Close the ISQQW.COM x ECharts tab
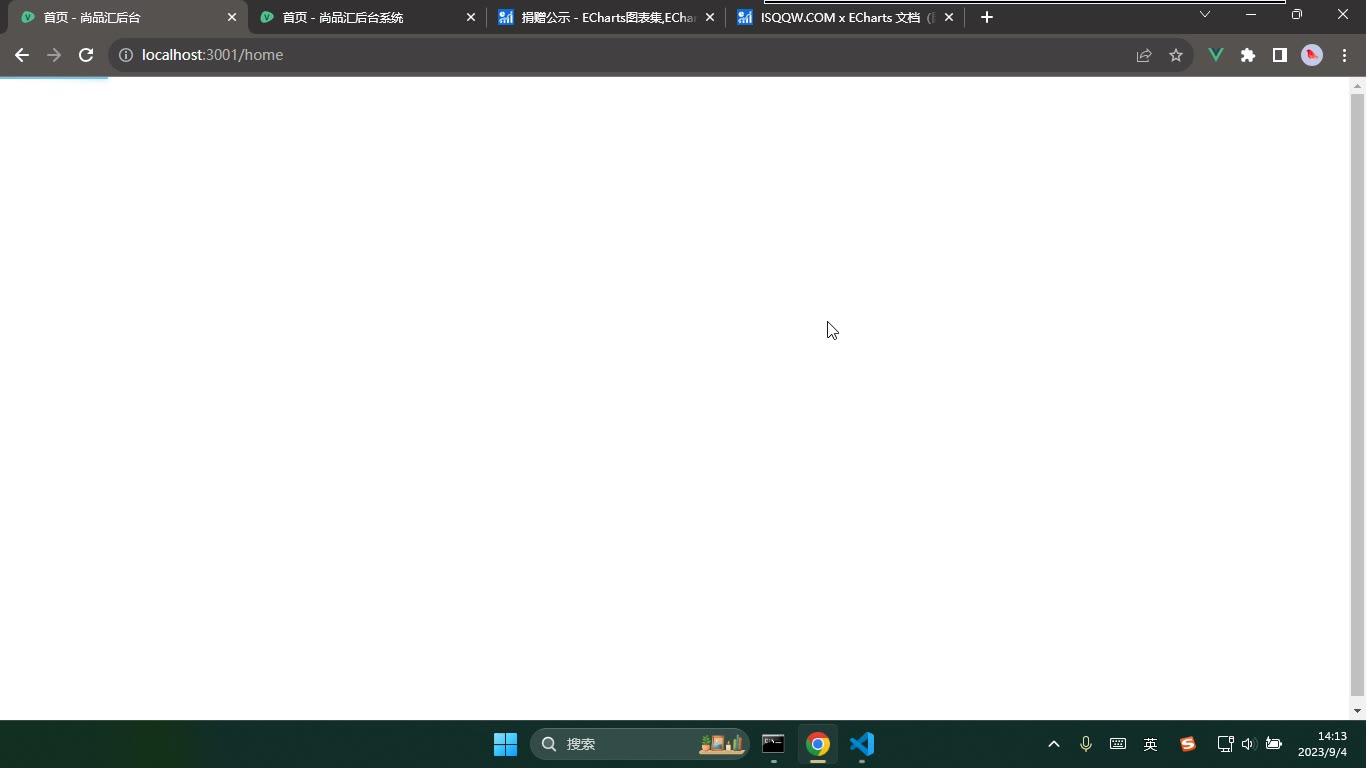This screenshot has width=1366, height=768. click(x=949, y=17)
